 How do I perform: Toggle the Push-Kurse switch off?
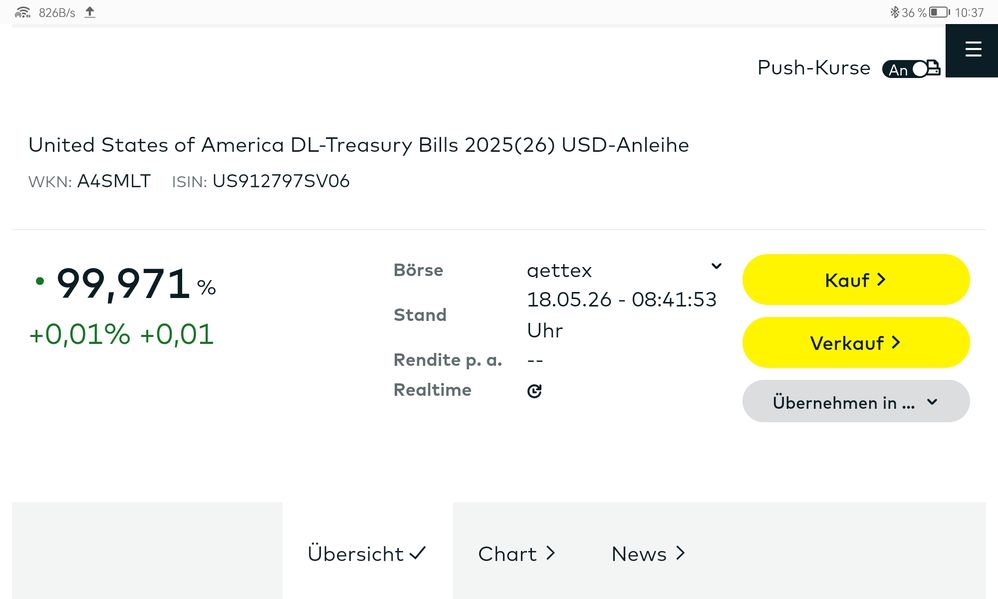coord(904,69)
